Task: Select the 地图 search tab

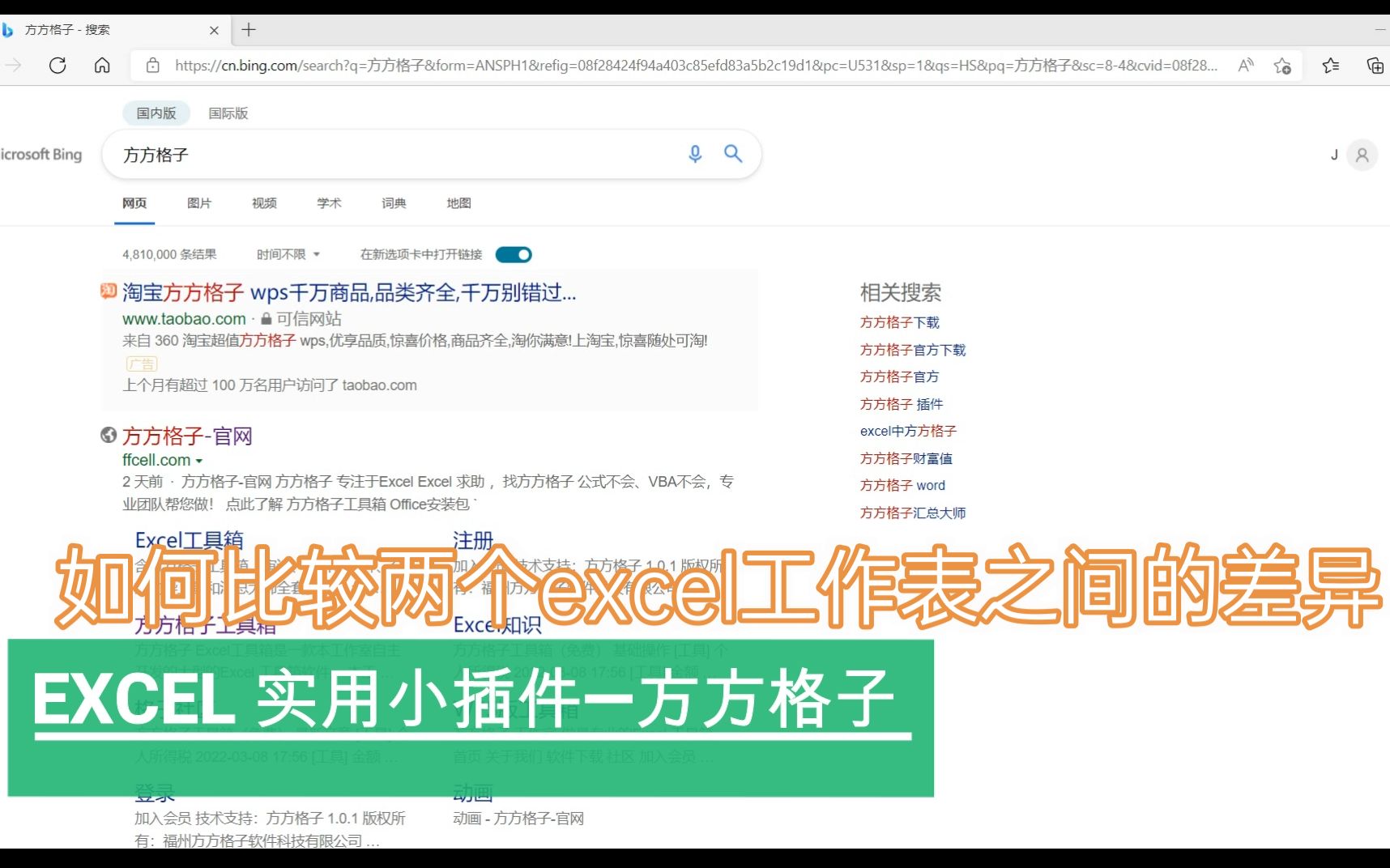Action: click(458, 203)
